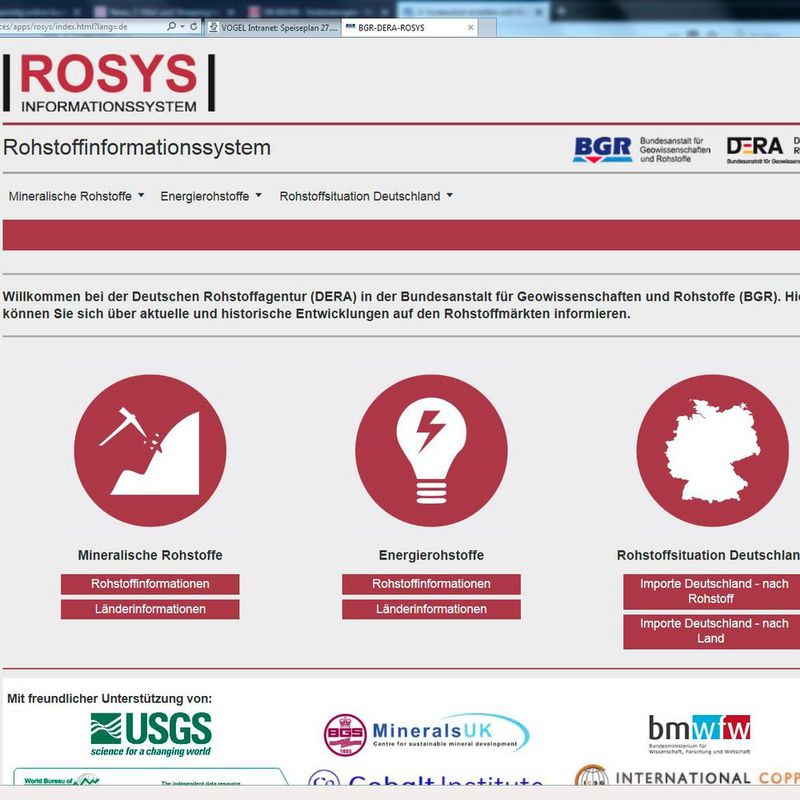Switch to the VOGEL Intranet Speiseplan tab
This screenshot has width=800, height=800.
[x=273, y=28]
